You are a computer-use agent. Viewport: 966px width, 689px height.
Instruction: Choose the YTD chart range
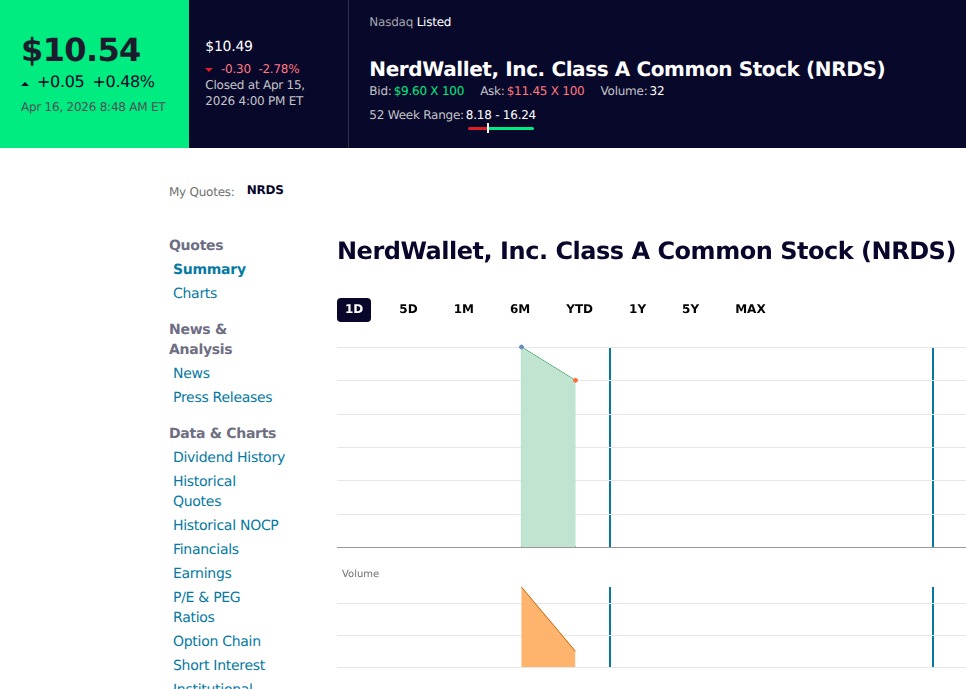point(579,309)
